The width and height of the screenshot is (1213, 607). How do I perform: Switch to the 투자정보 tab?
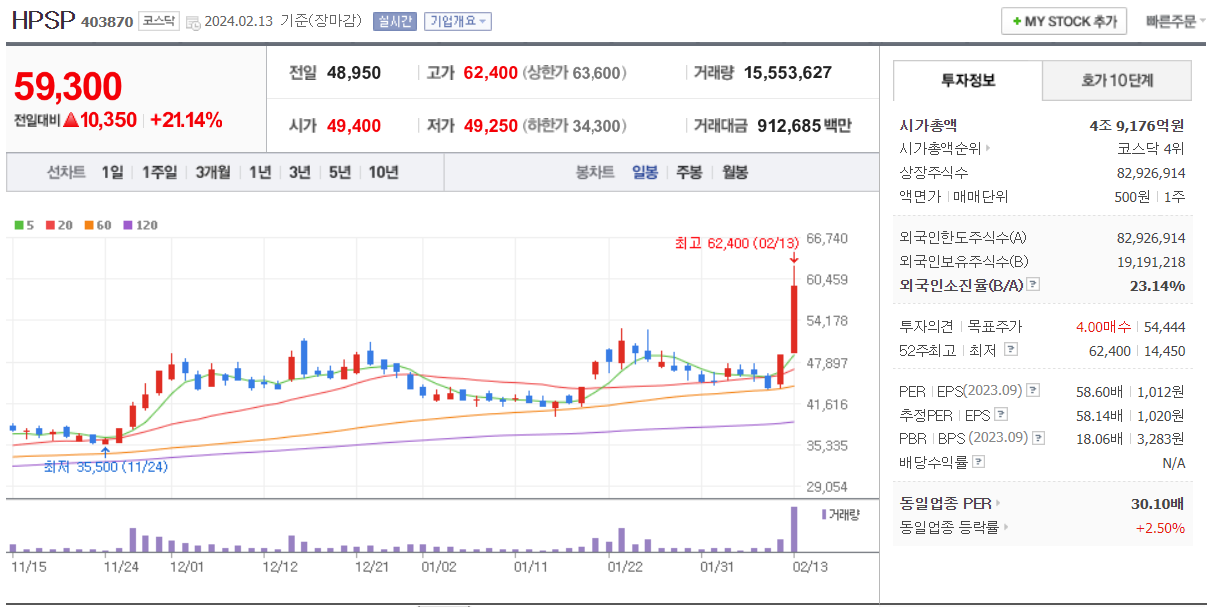tap(968, 80)
